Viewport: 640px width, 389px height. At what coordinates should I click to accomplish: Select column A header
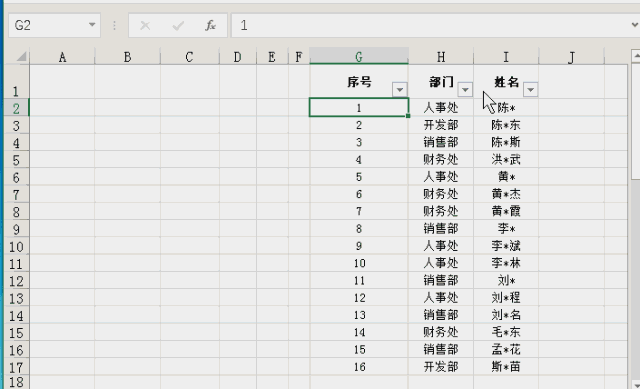pyautogui.click(x=62, y=57)
